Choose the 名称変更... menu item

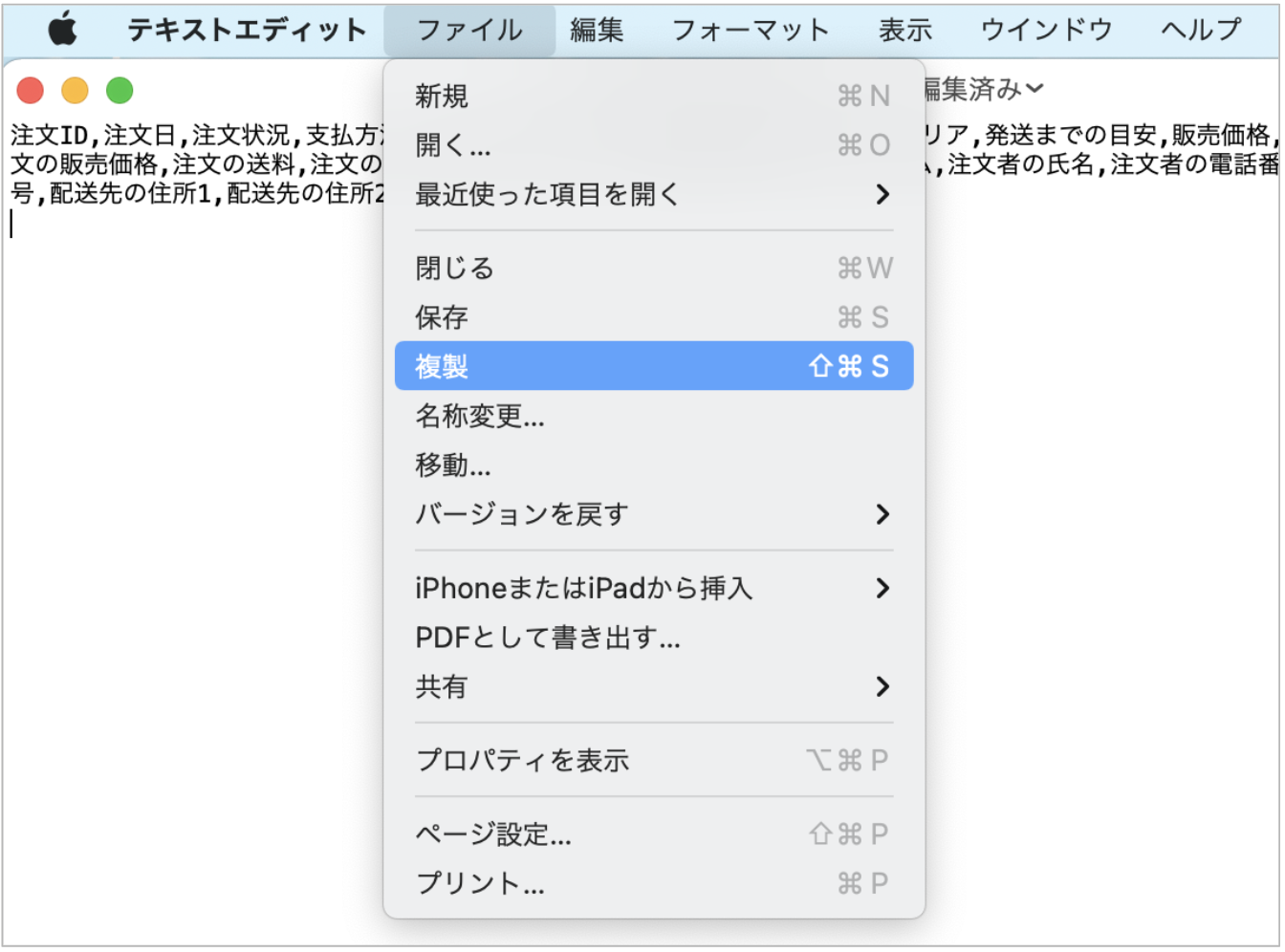(654, 416)
